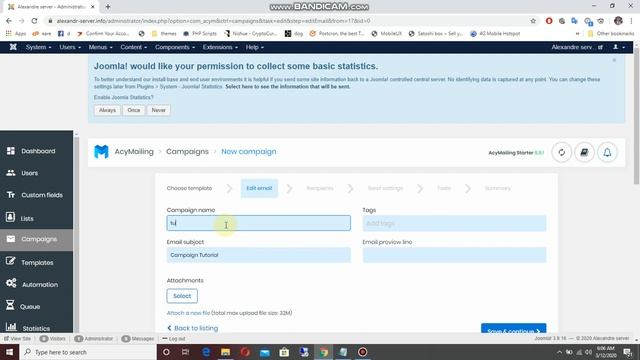Expand the Help dropdown
Viewport: 640px width, 360px height.
tap(255, 47)
